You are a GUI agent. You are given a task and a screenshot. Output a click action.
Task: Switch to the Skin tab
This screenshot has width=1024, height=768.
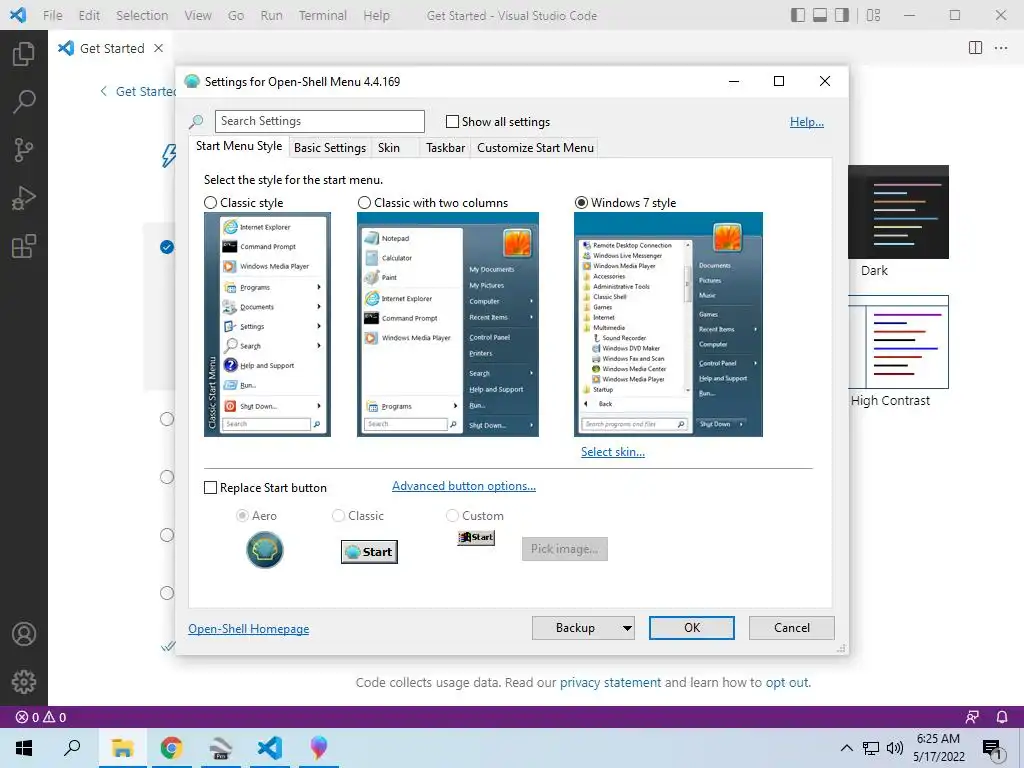pos(389,148)
